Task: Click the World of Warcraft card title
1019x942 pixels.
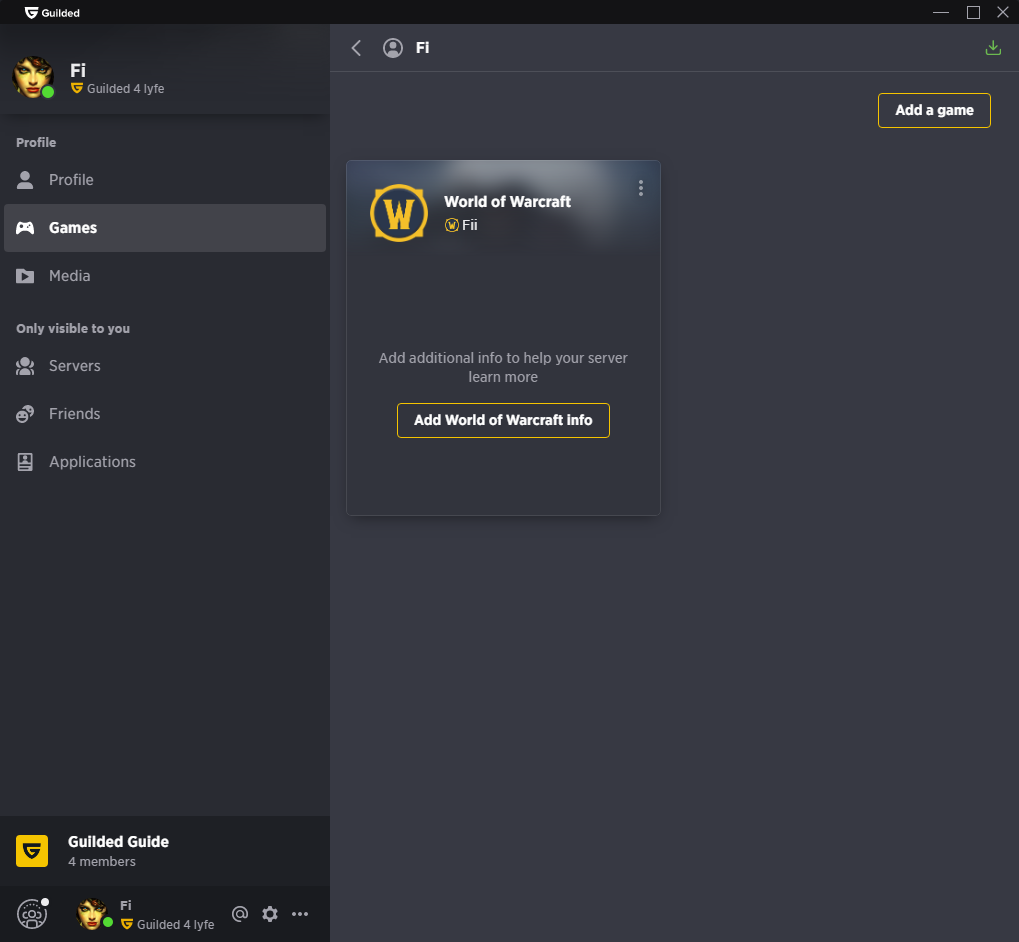Action: tap(508, 202)
